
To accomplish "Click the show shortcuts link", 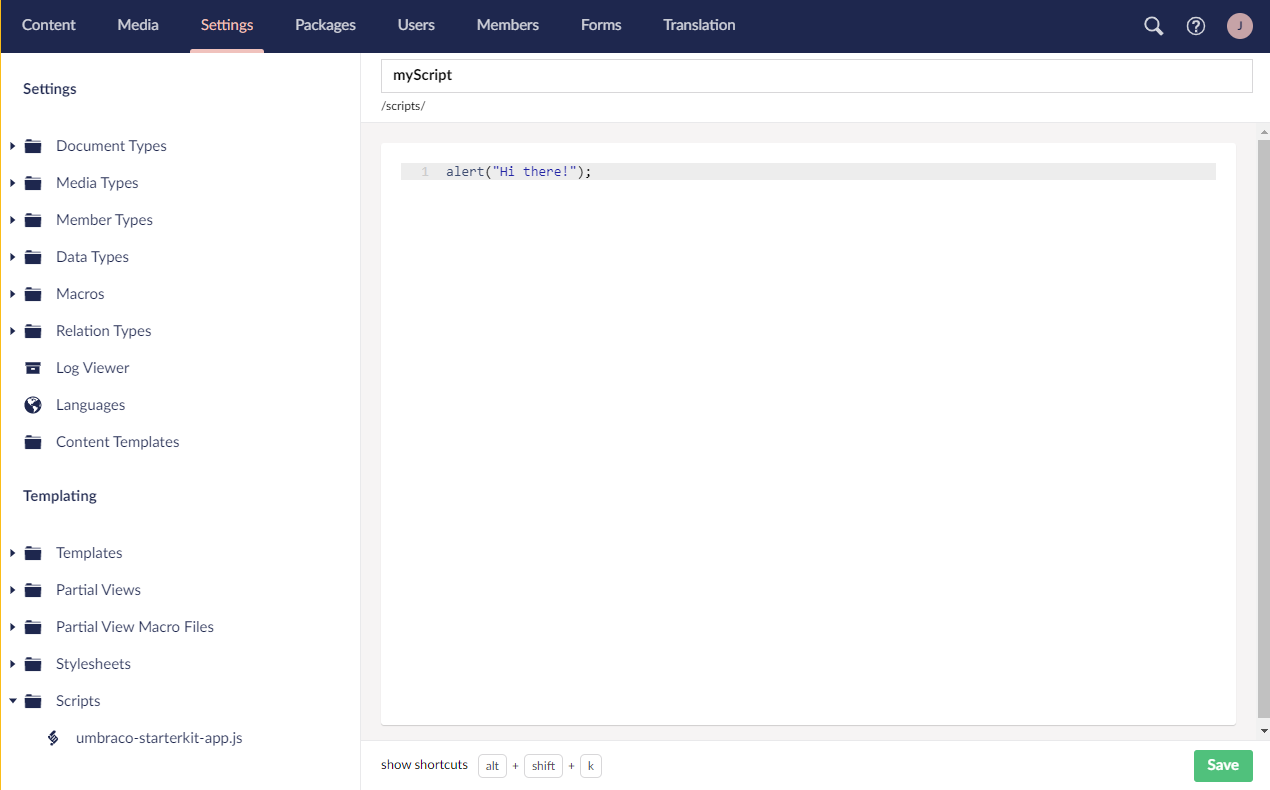I will click(424, 765).
